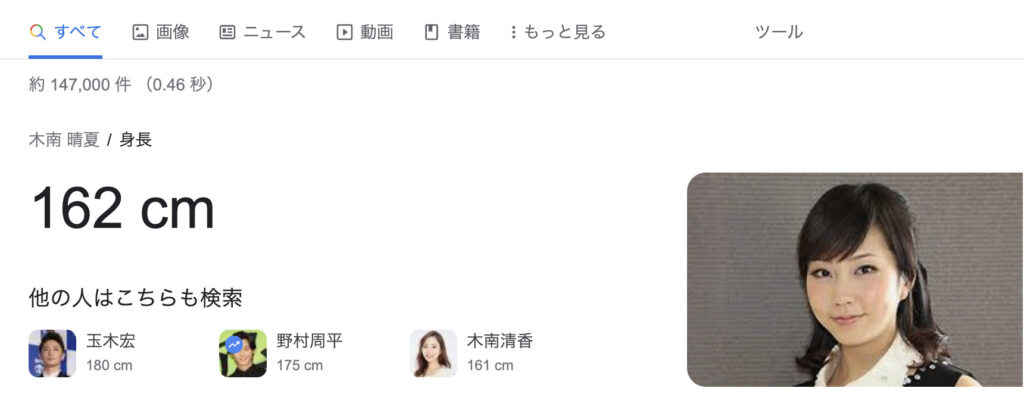Click the 木南清香 161 cm entry

tap(472, 354)
